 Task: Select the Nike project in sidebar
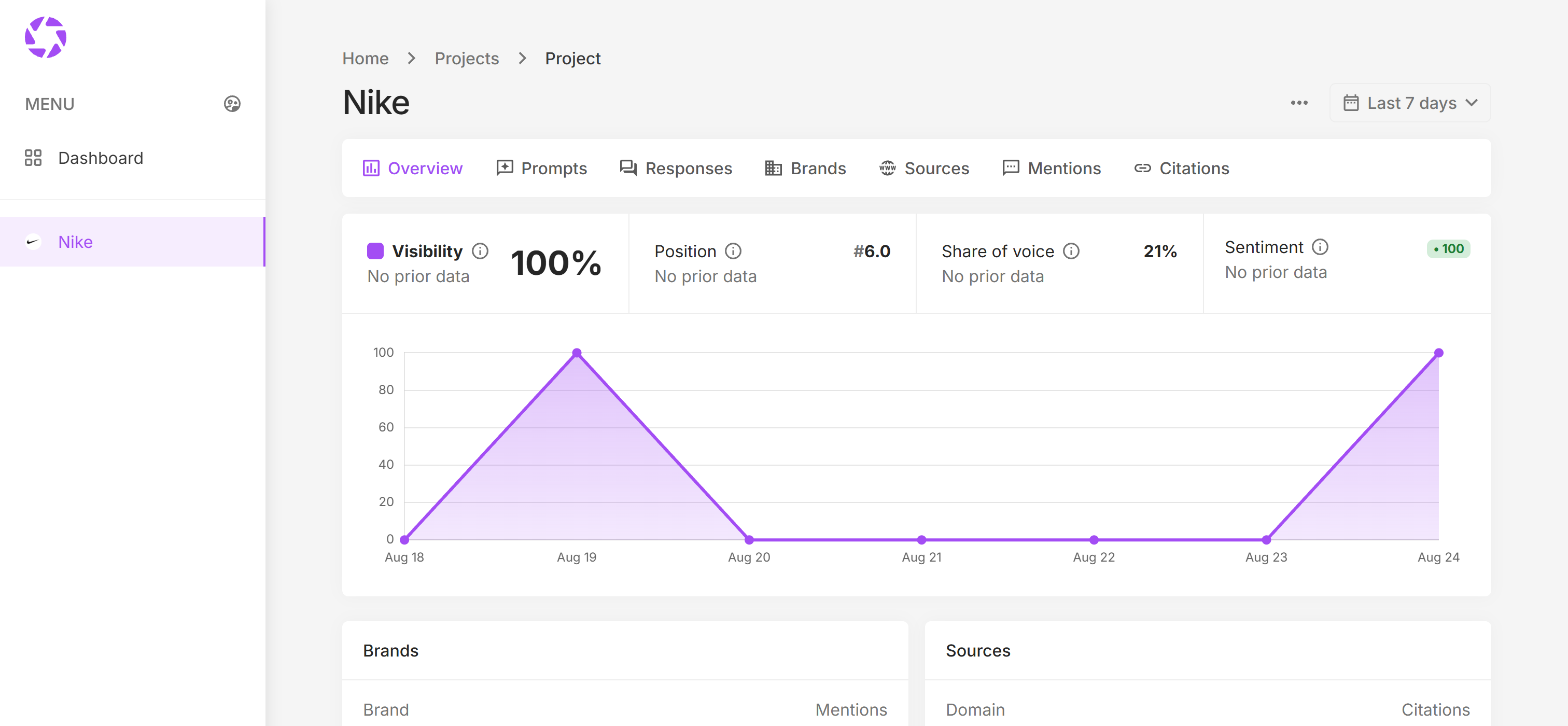(132, 242)
